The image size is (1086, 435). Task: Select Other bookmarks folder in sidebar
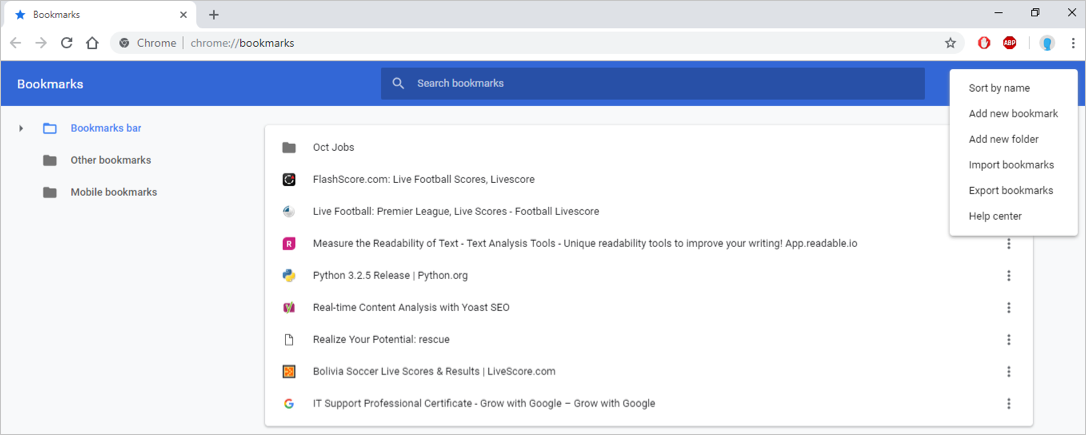click(x=110, y=160)
